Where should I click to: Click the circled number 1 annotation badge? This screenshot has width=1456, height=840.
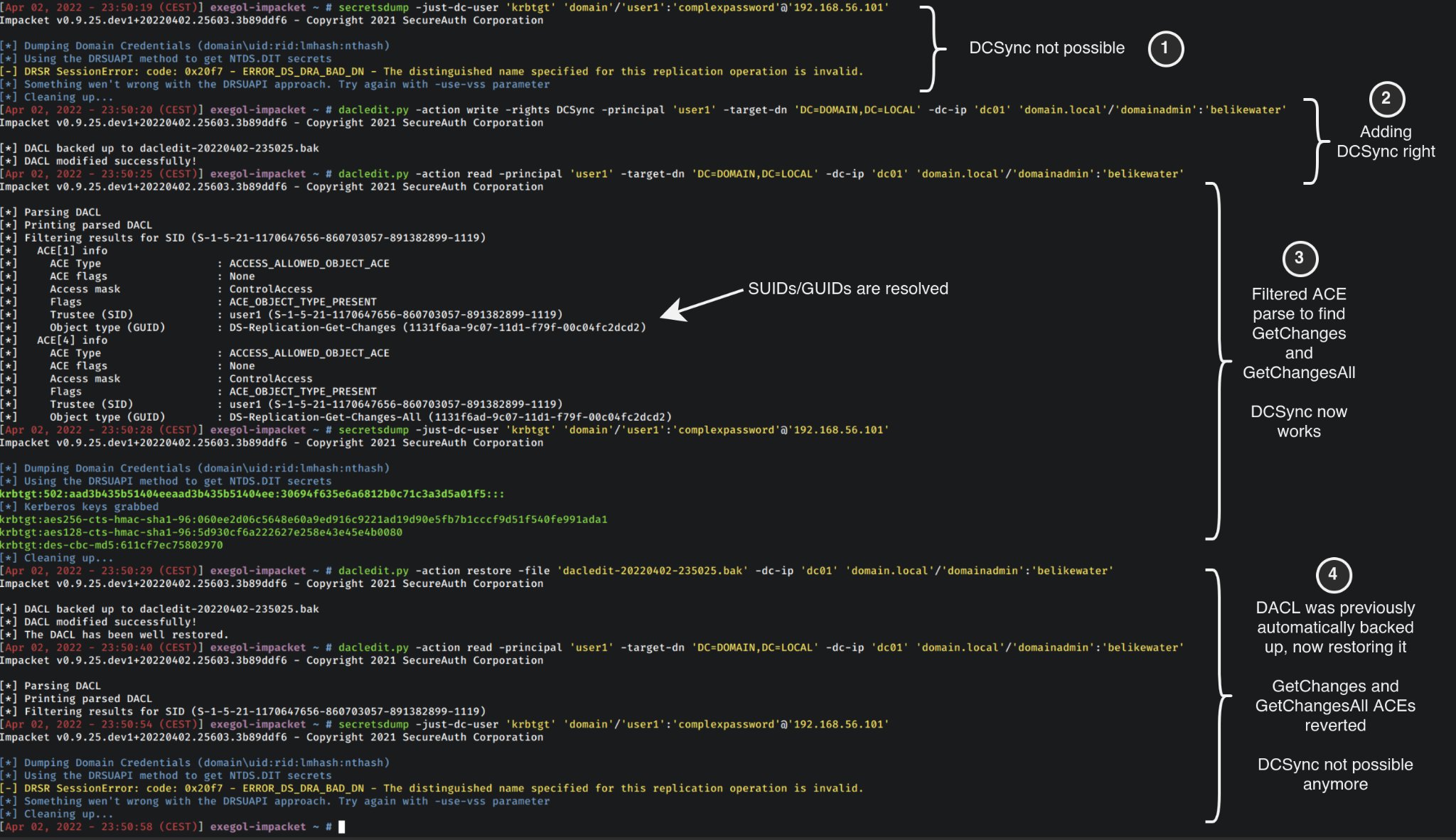pos(1166,48)
